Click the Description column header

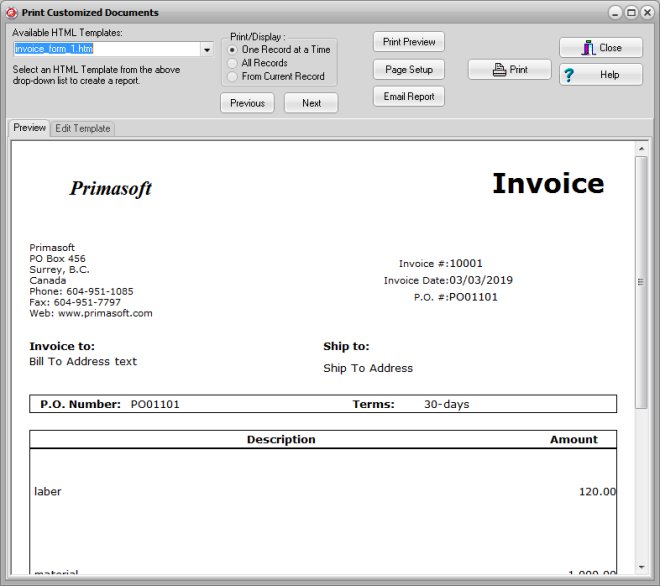pos(281,439)
